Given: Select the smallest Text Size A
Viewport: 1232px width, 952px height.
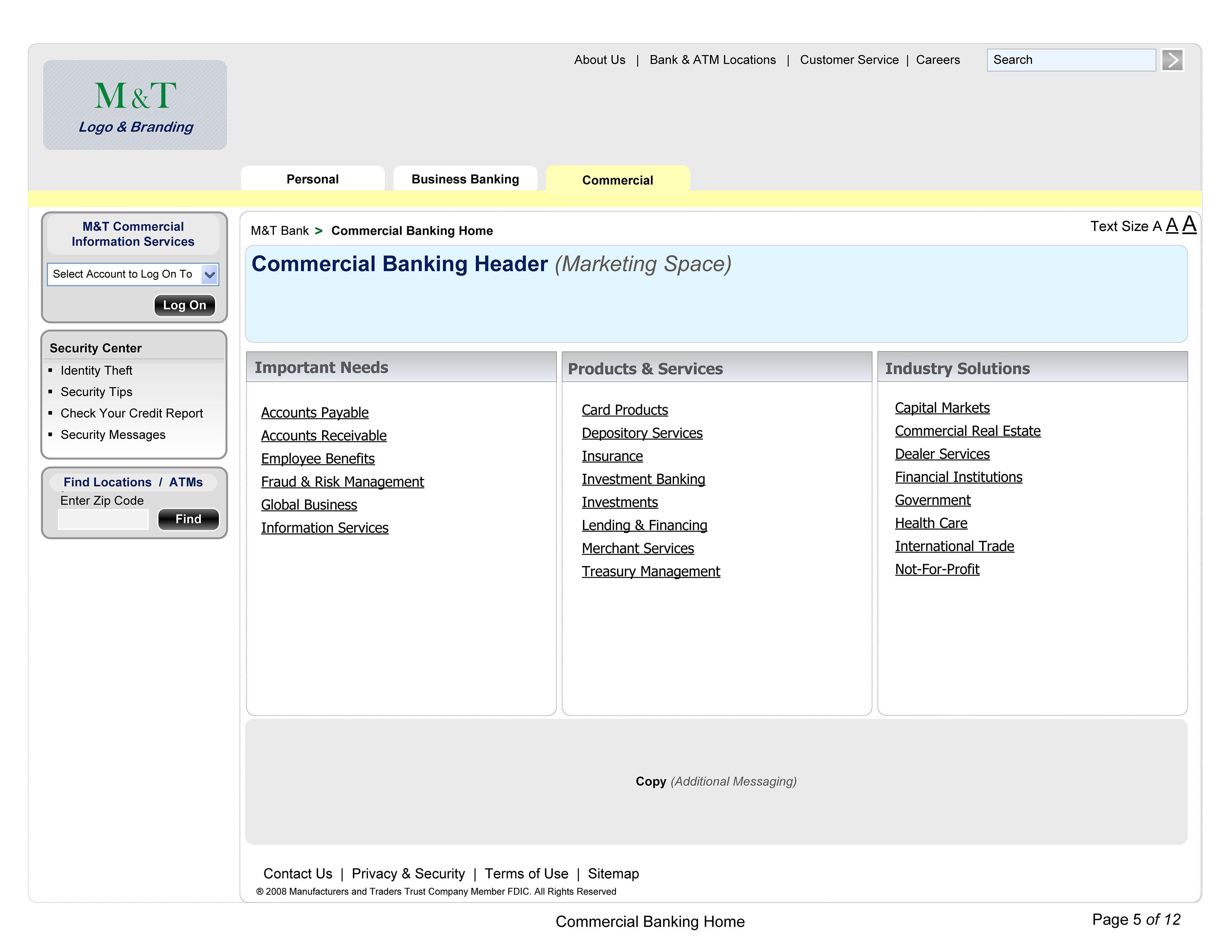Looking at the screenshot, I should (1157, 227).
